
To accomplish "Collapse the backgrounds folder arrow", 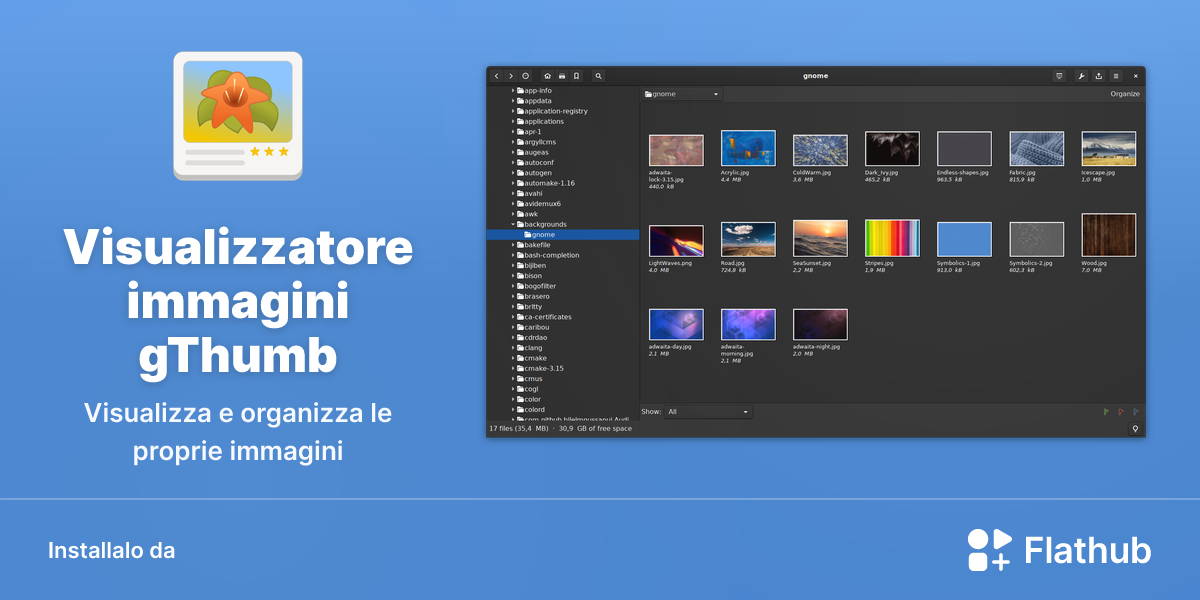I will pyautogui.click(x=513, y=225).
